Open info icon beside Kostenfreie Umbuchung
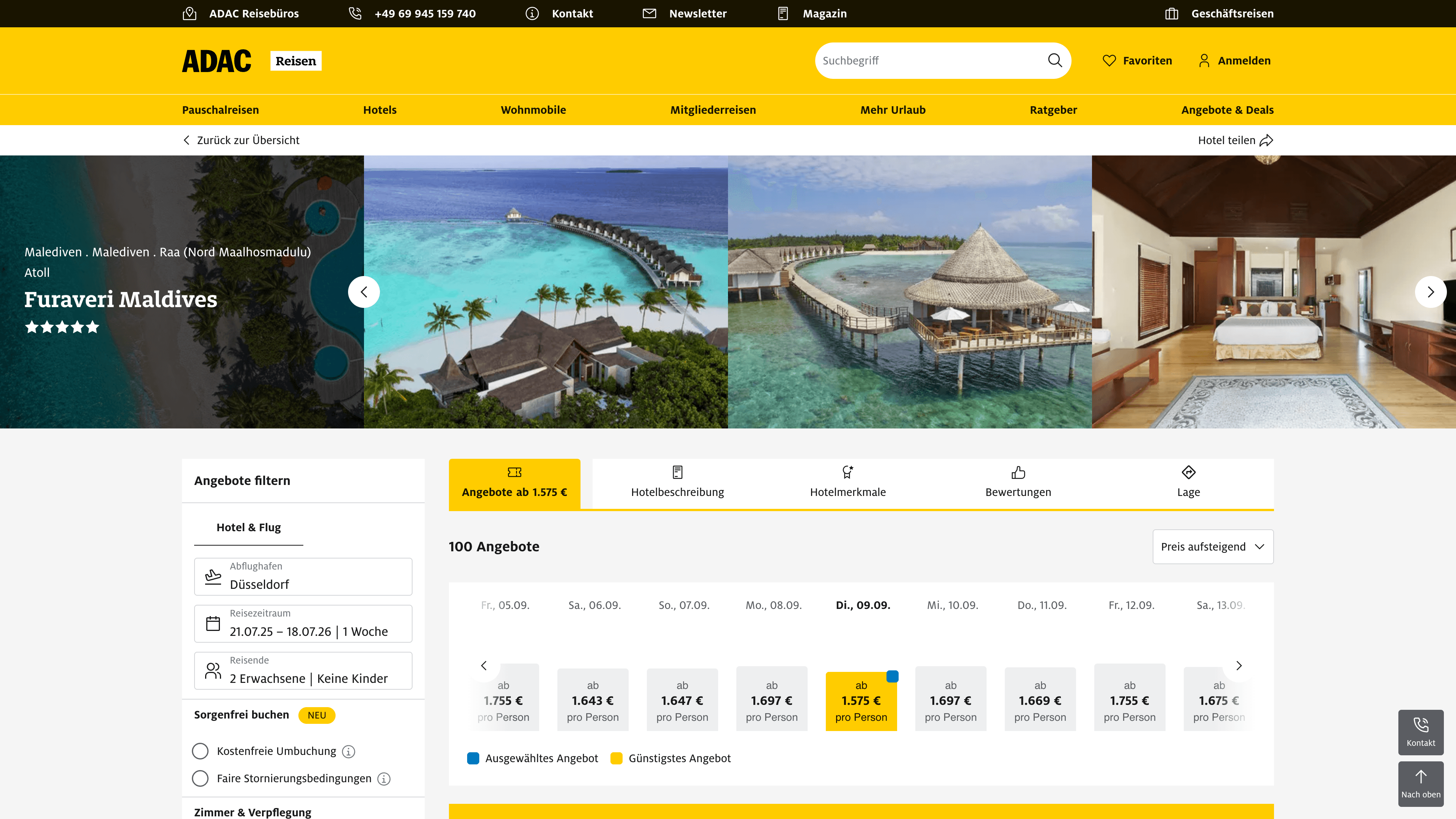The image size is (1456, 819). click(349, 752)
